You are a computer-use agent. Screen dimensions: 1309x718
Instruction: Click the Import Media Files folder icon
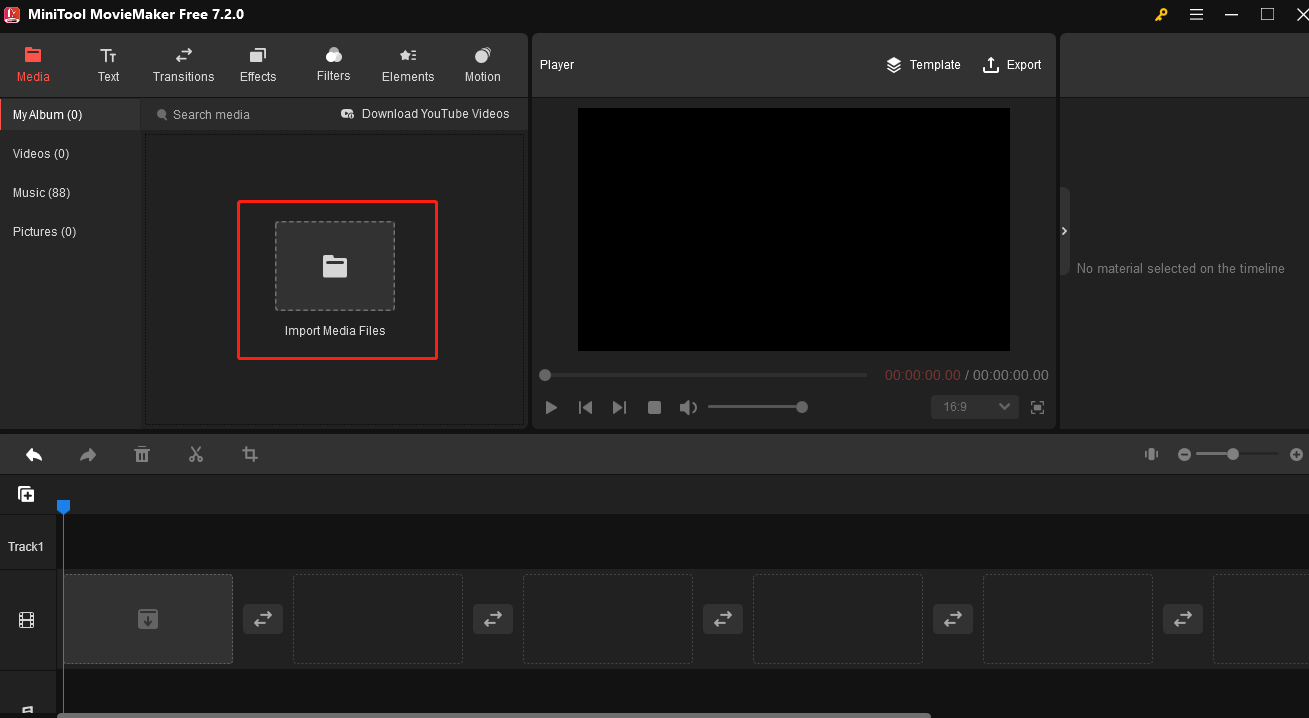pyautogui.click(x=335, y=266)
